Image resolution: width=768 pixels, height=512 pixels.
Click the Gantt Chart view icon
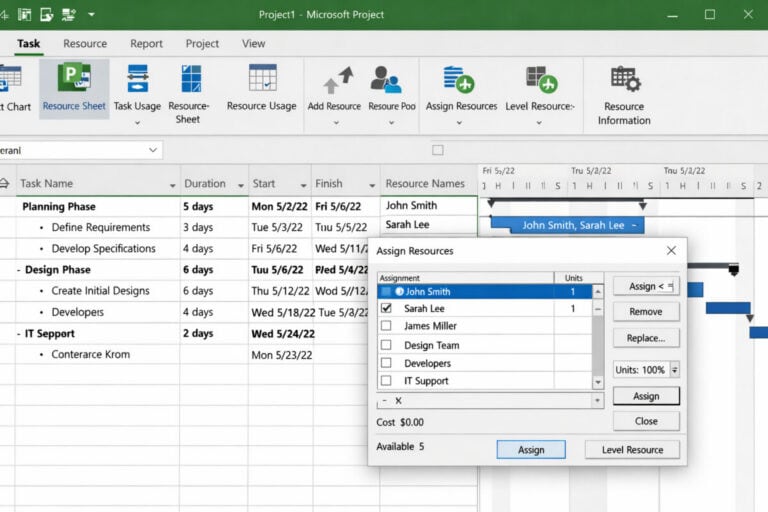(11, 78)
